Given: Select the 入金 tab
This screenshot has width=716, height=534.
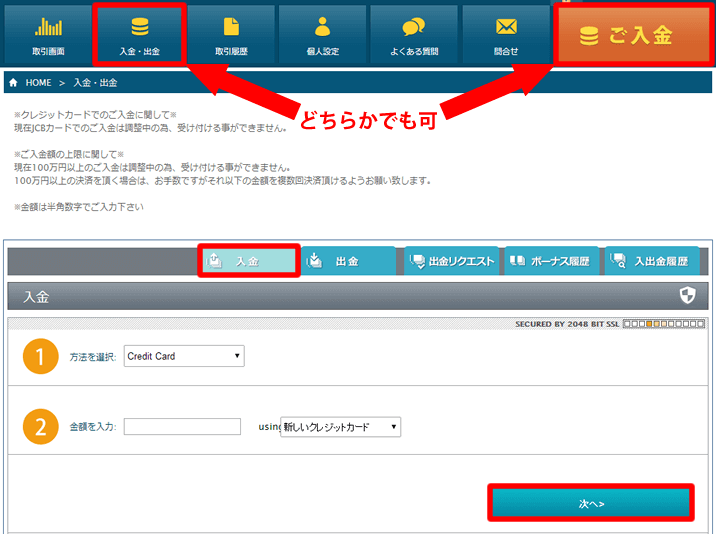Looking at the screenshot, I should point(249,261).
